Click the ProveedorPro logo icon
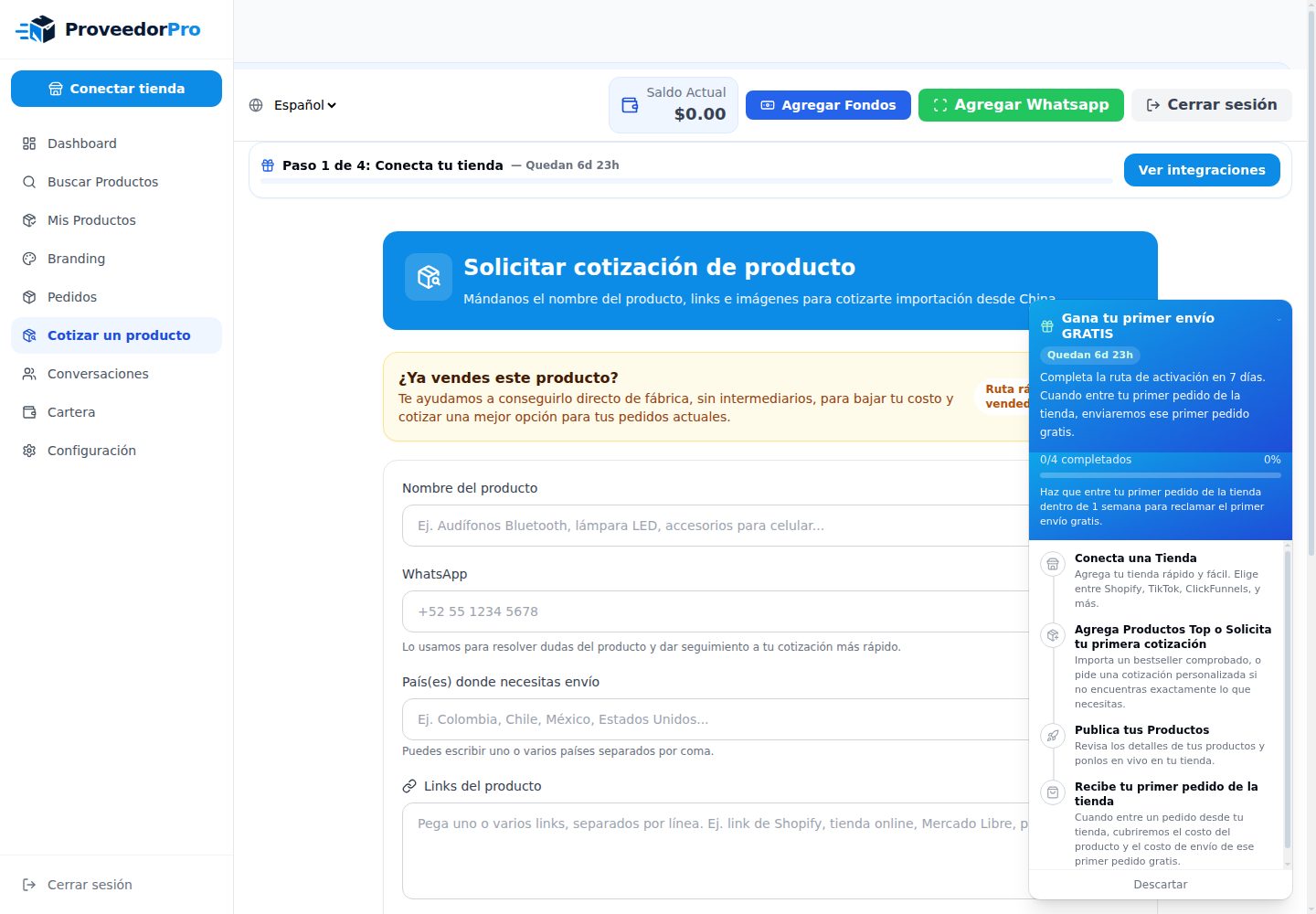The width and height of the screenshot is (1316, 914). 36,29
